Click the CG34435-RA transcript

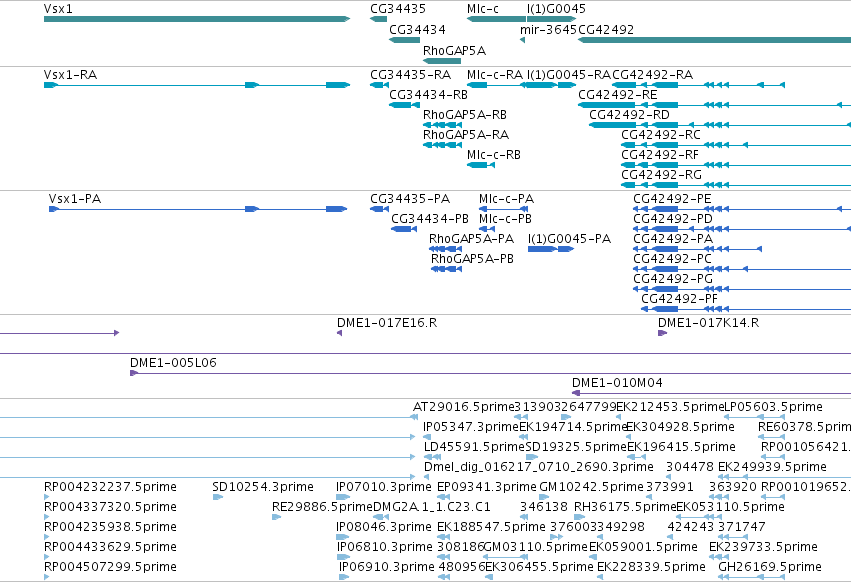click(x=379, y=85)
